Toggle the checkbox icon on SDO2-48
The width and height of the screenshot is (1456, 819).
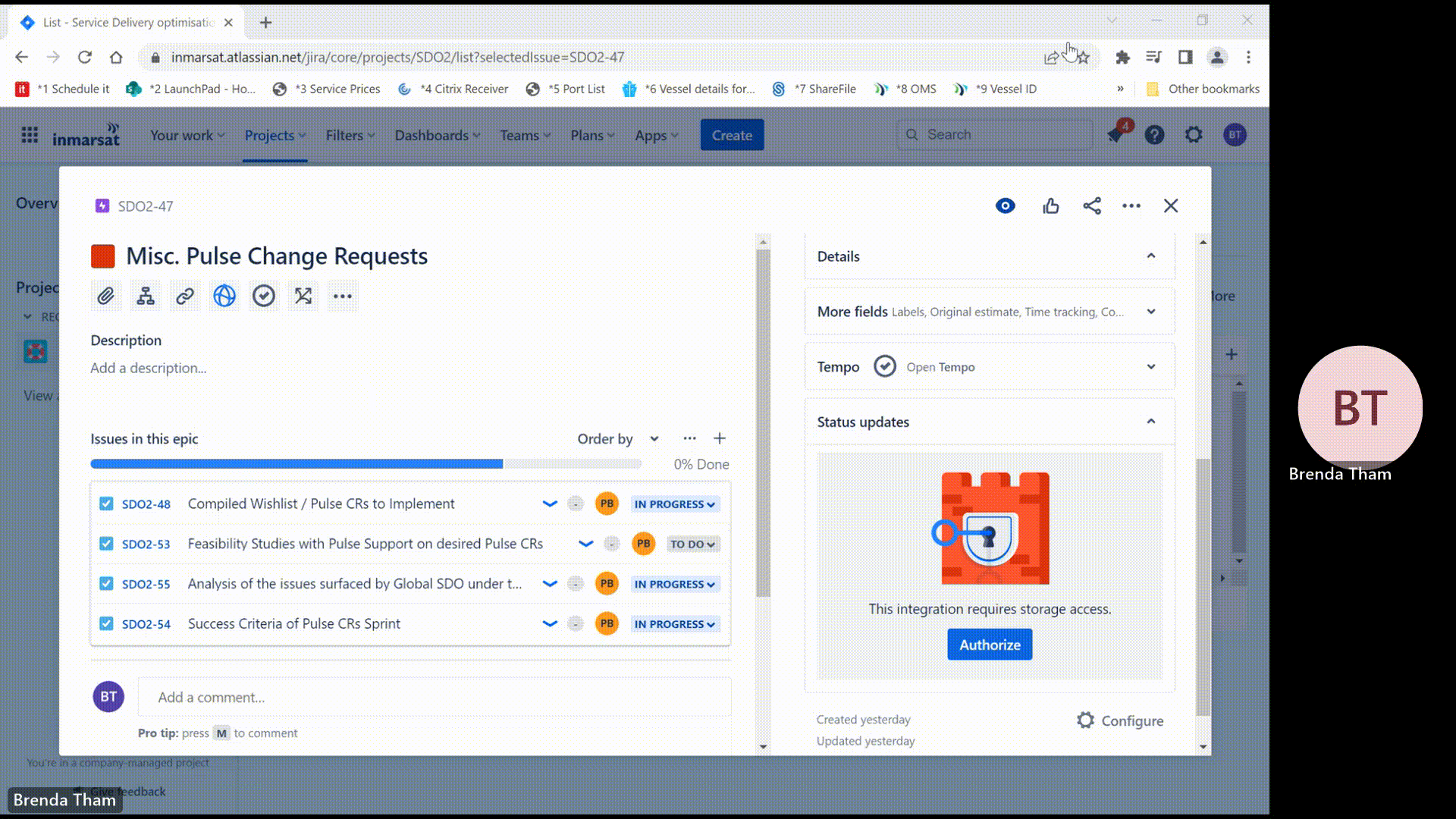tap(105, 504)
